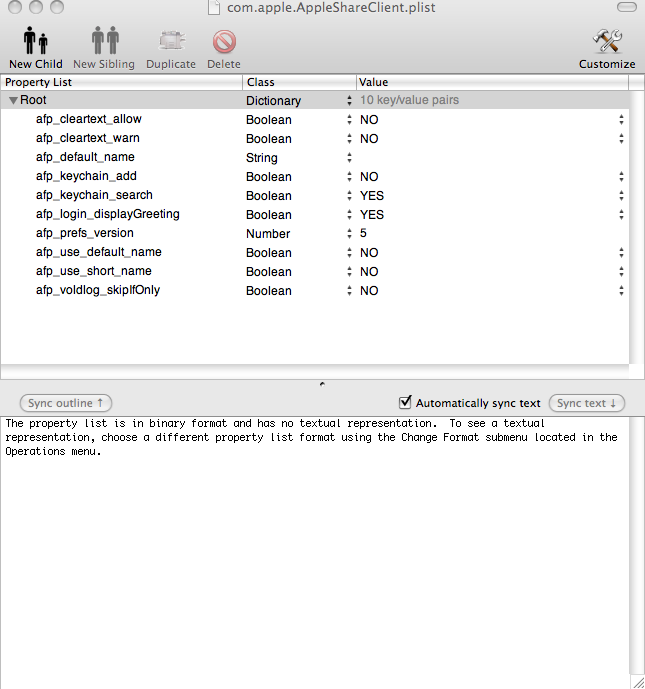Open value popup for afp_login_displayGreeting
This screenshot has width=645, height=689.
pos(621,214)
